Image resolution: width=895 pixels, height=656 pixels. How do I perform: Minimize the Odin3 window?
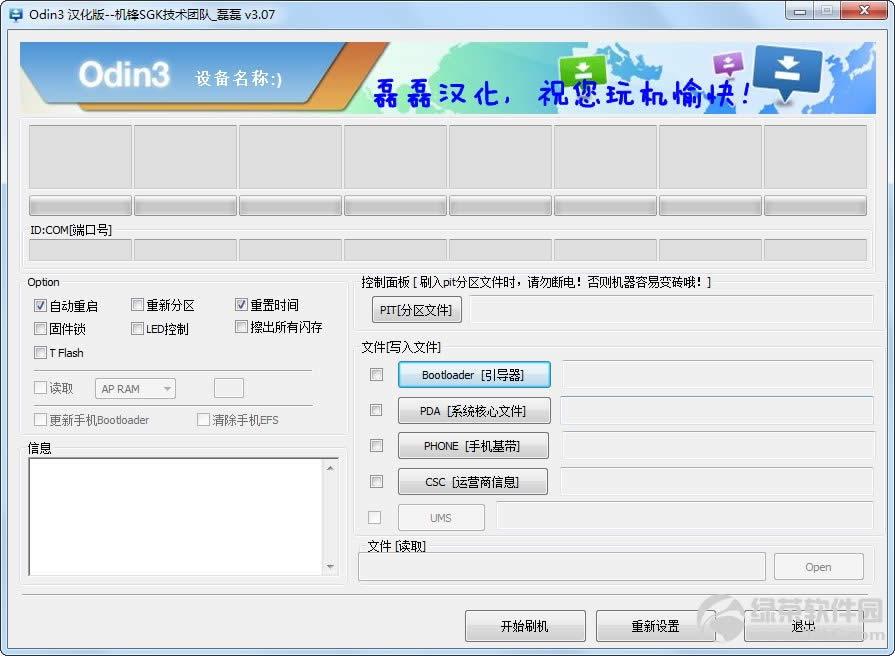click(799, 11)
